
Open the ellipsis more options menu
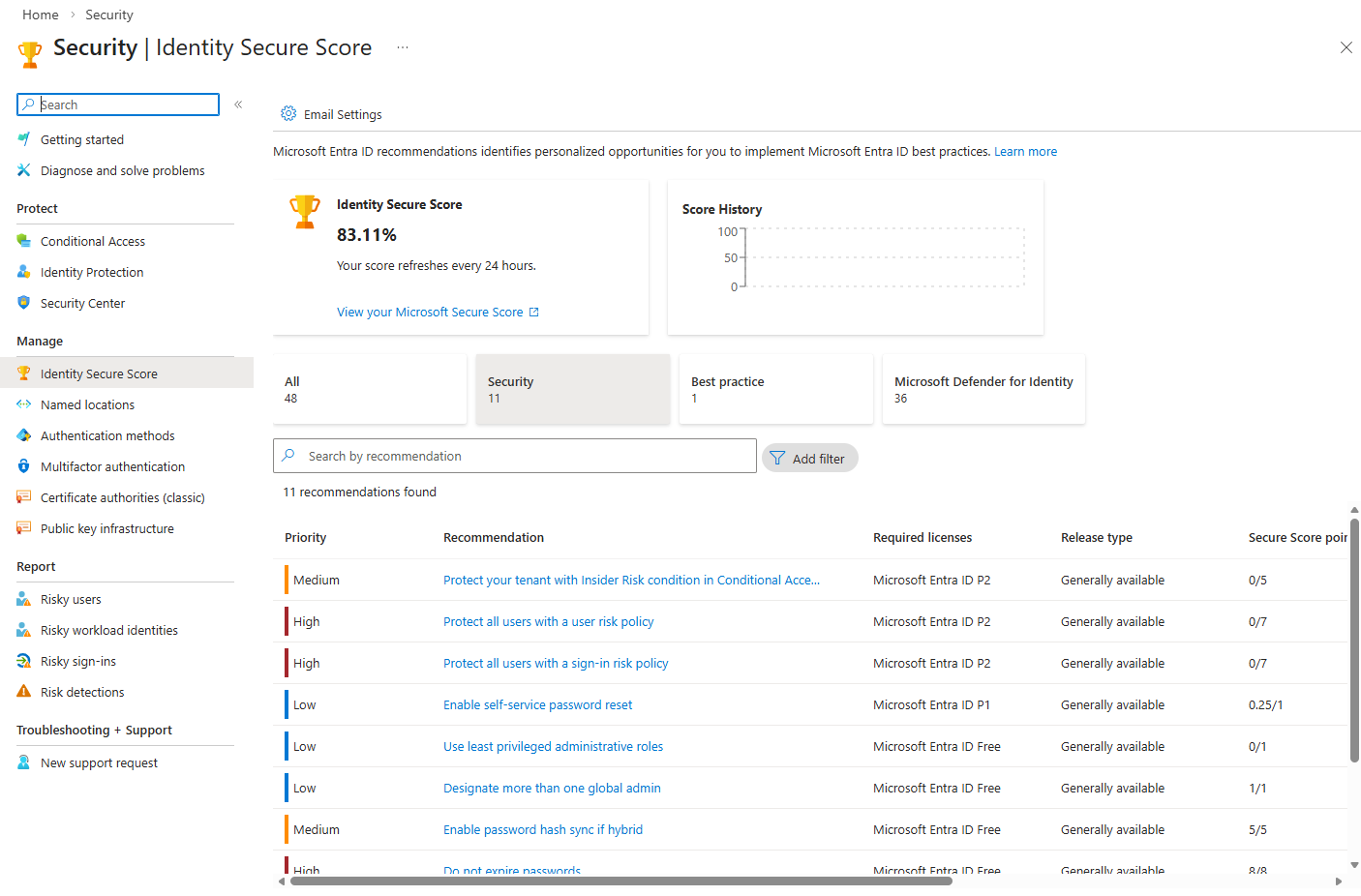[x=403, y=47]
